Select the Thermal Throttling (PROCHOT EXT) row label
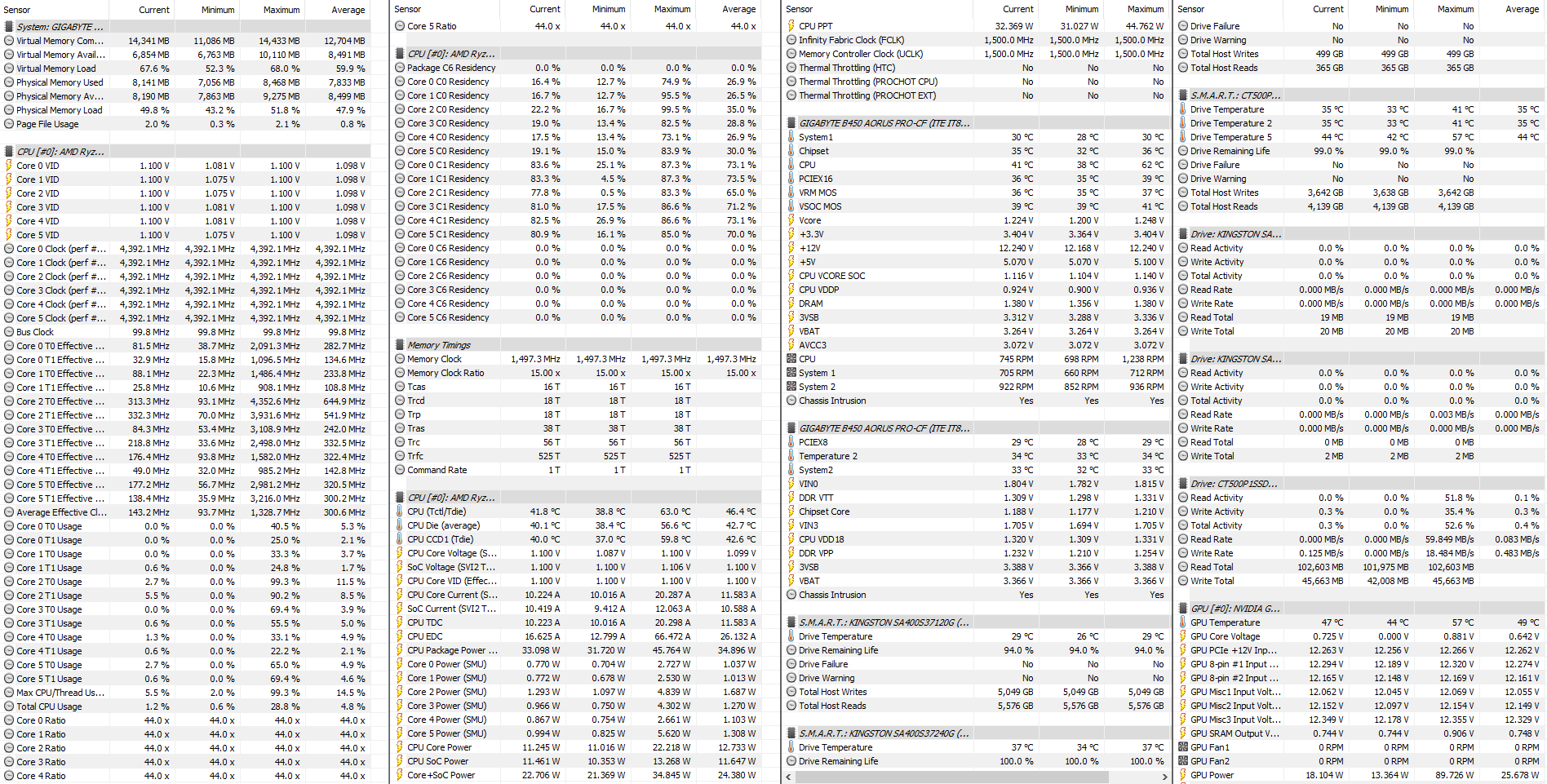Viewport: 1547px width, 784px height. tap(867, 95)
